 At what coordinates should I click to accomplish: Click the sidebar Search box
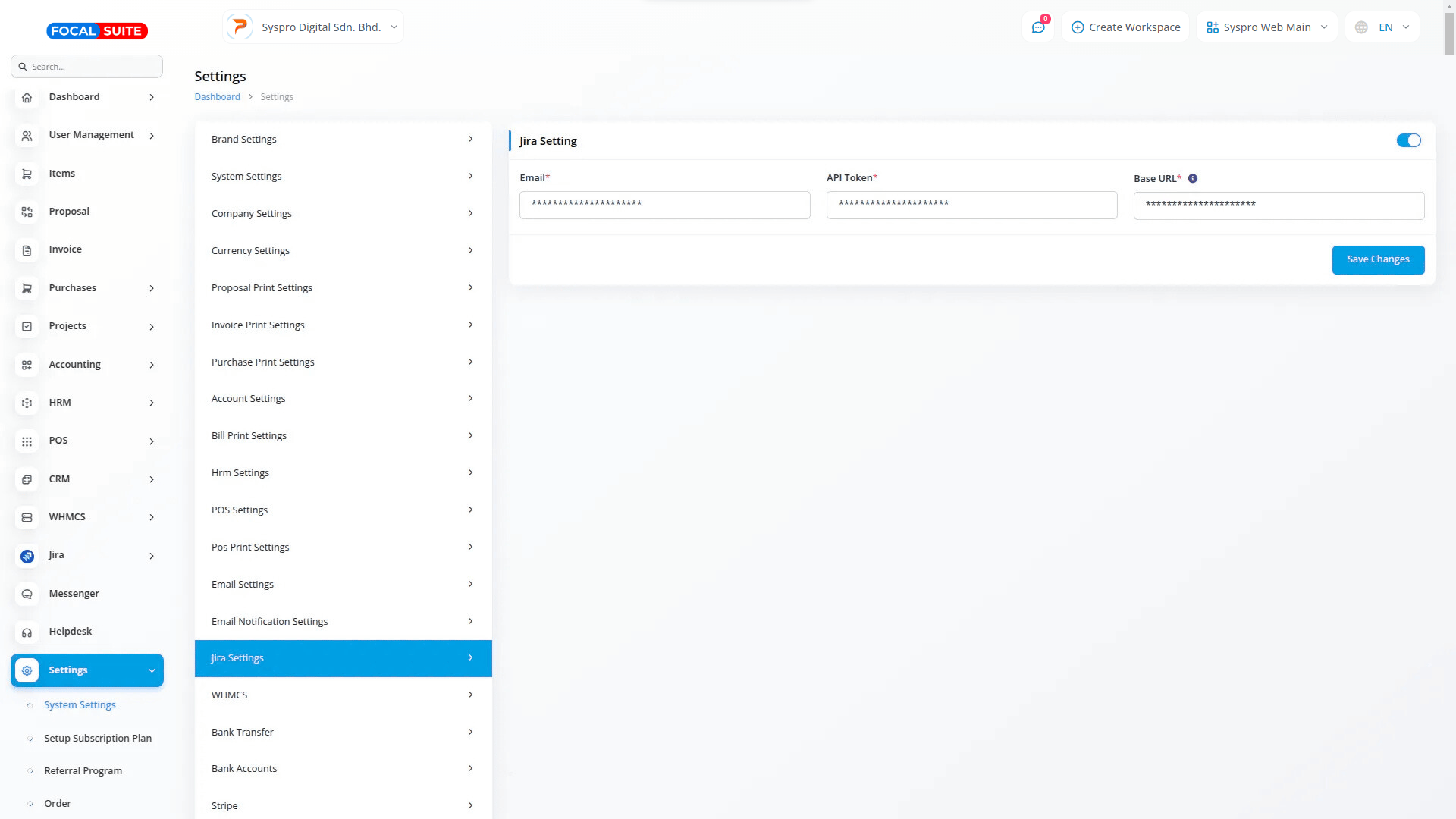coord(87,67)
